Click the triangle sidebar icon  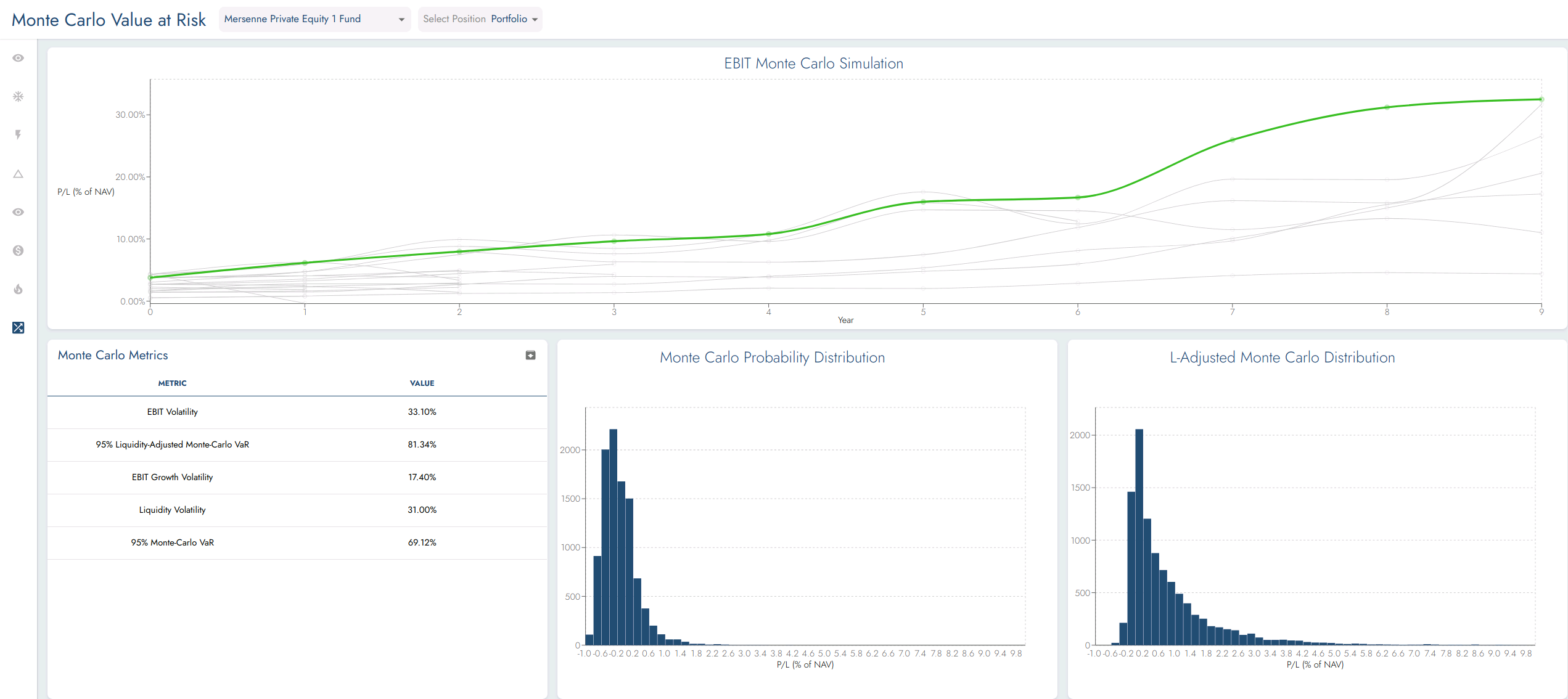(x=18, y=174)
